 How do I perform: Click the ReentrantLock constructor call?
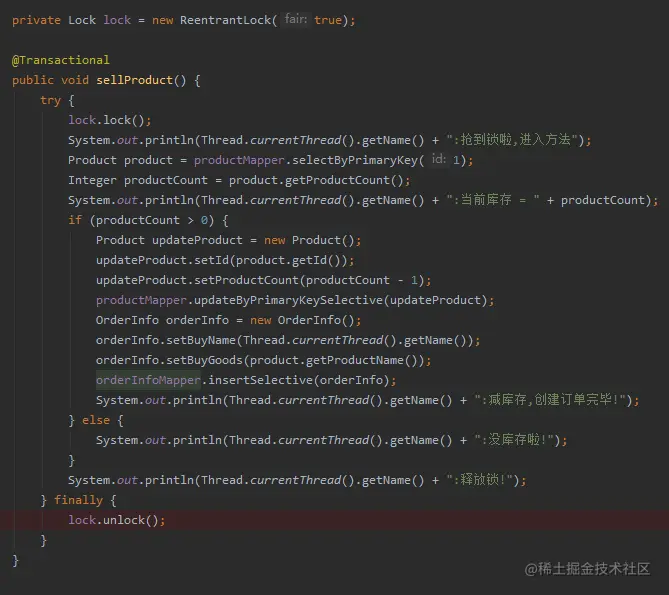225,20
